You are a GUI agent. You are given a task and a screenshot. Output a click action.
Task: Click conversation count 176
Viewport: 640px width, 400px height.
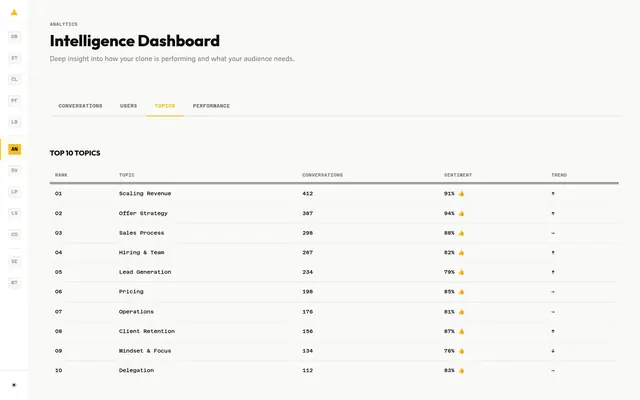click(x=308, y=312)
